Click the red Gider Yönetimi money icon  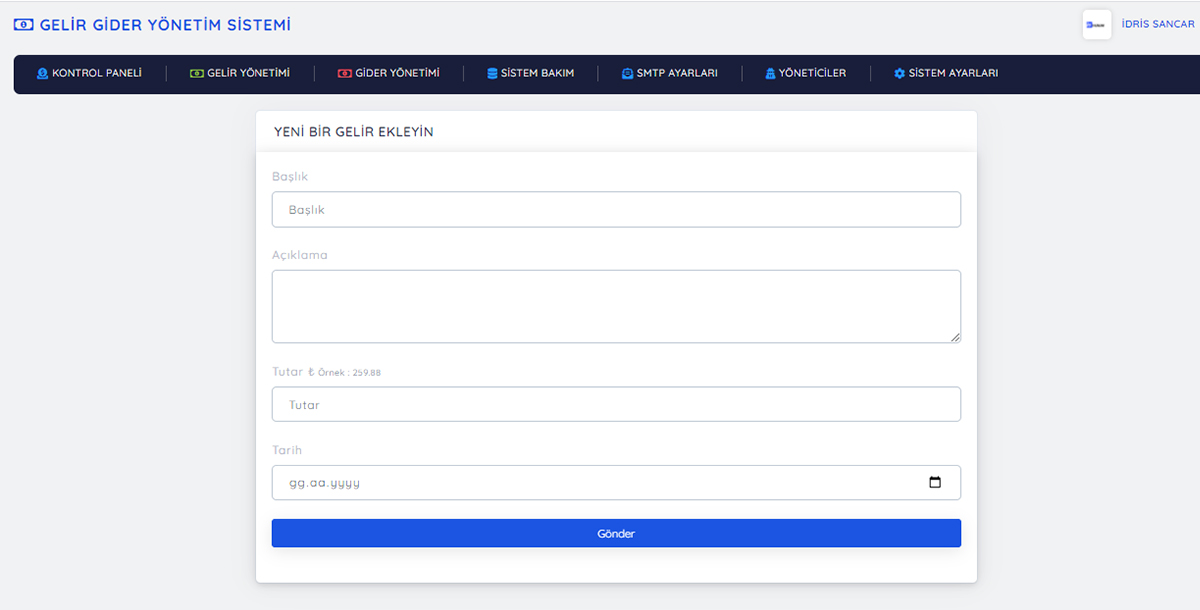click(x=344, y=74)
